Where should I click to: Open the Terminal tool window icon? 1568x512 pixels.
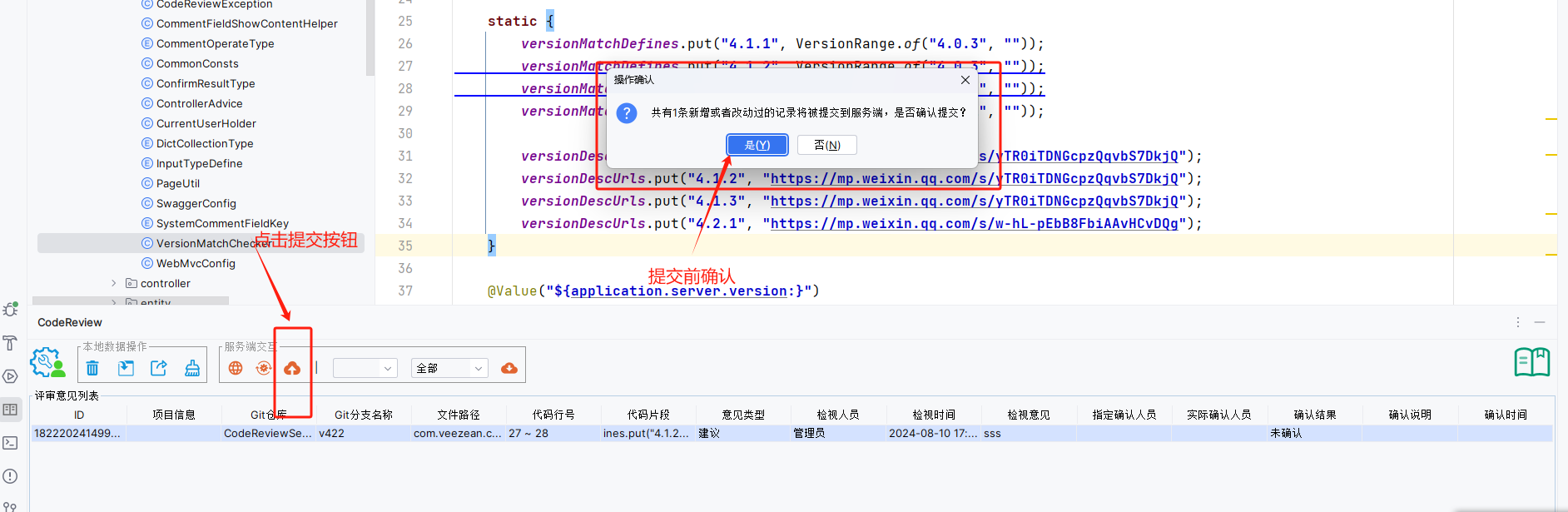click(x=10, y=443)
